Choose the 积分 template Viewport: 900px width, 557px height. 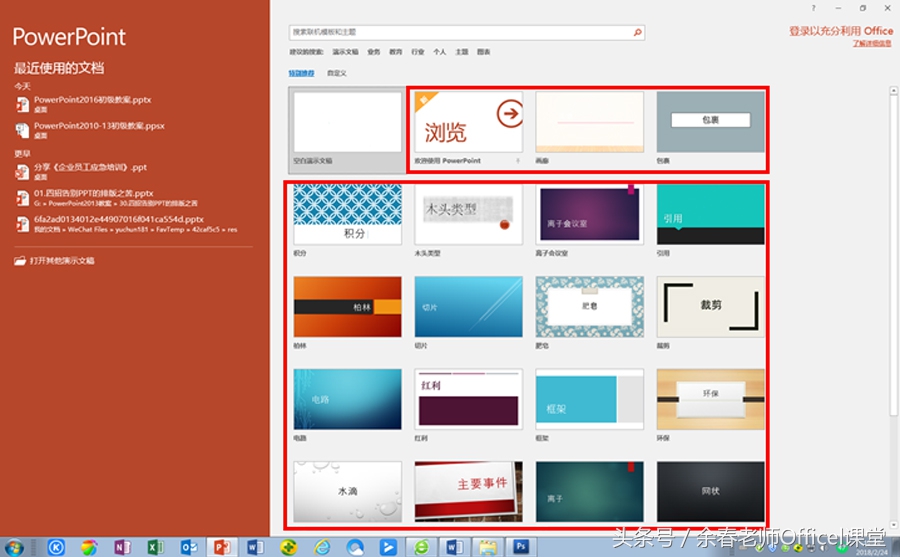(347, 214)
